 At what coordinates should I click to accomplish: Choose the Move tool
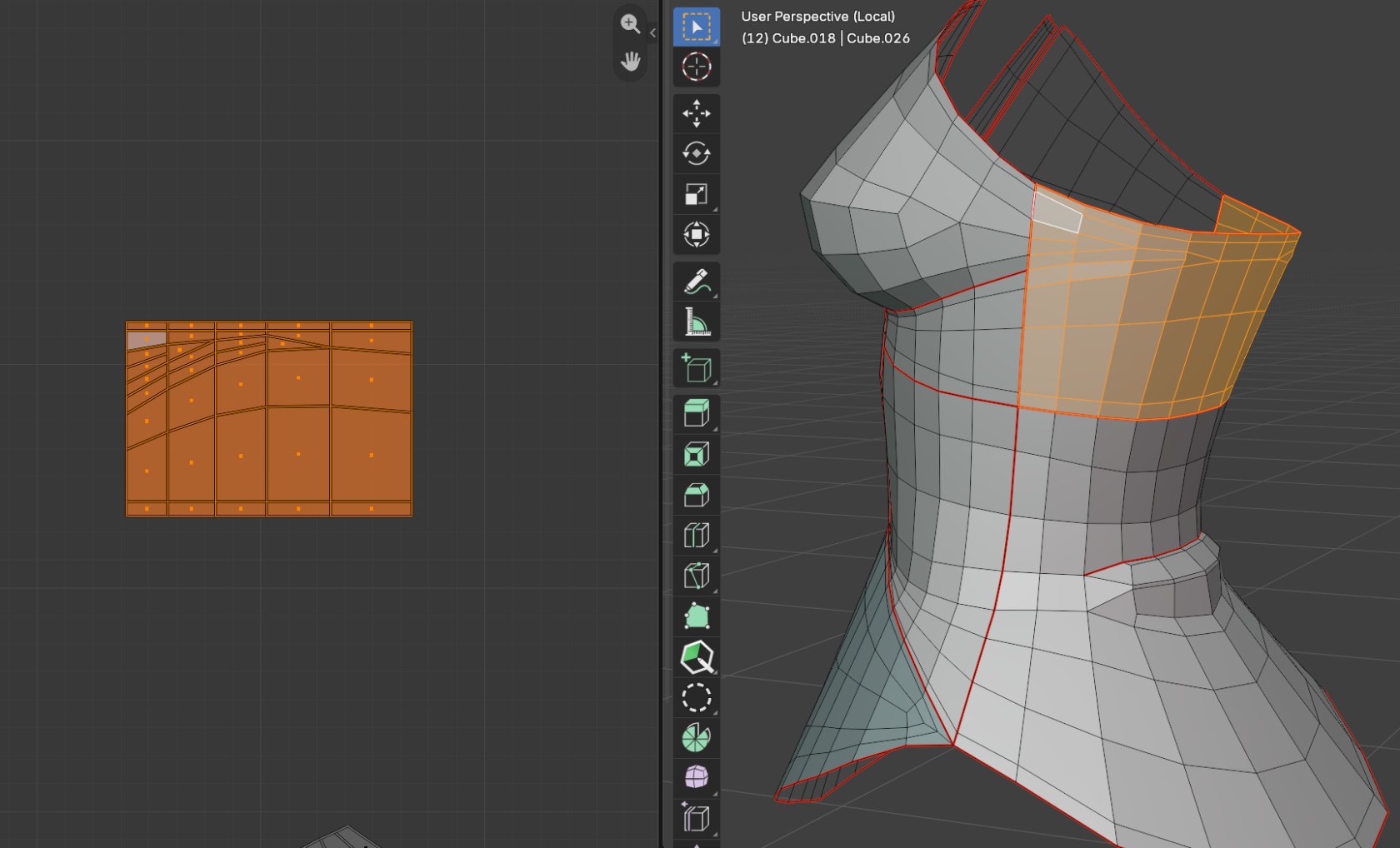[697, 113]
